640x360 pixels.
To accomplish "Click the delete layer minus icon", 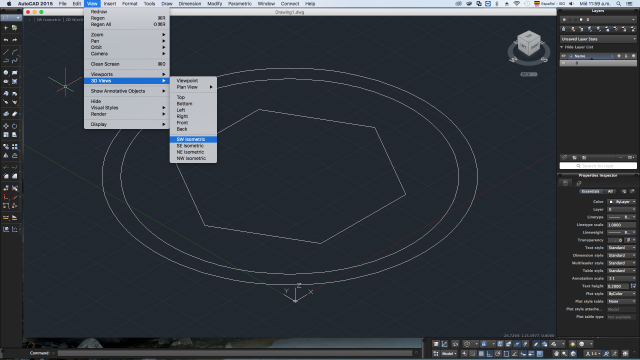I will click(x=620, y=157).
